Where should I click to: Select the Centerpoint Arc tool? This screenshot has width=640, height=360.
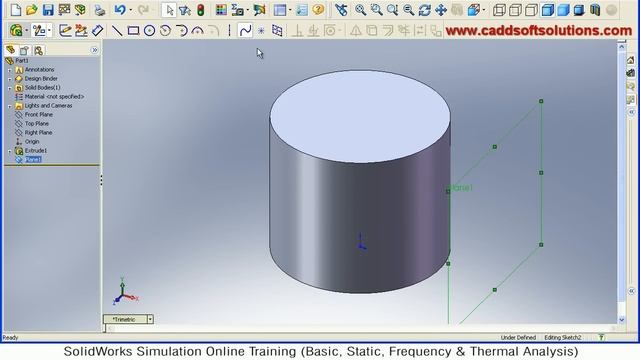click(x=165, y=30)
